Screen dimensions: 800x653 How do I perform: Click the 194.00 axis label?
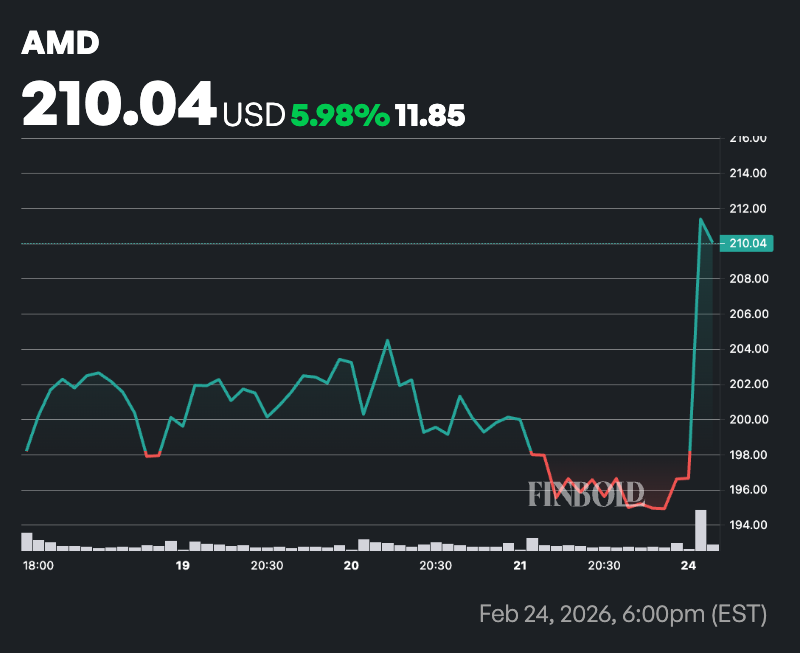point(747,525)
